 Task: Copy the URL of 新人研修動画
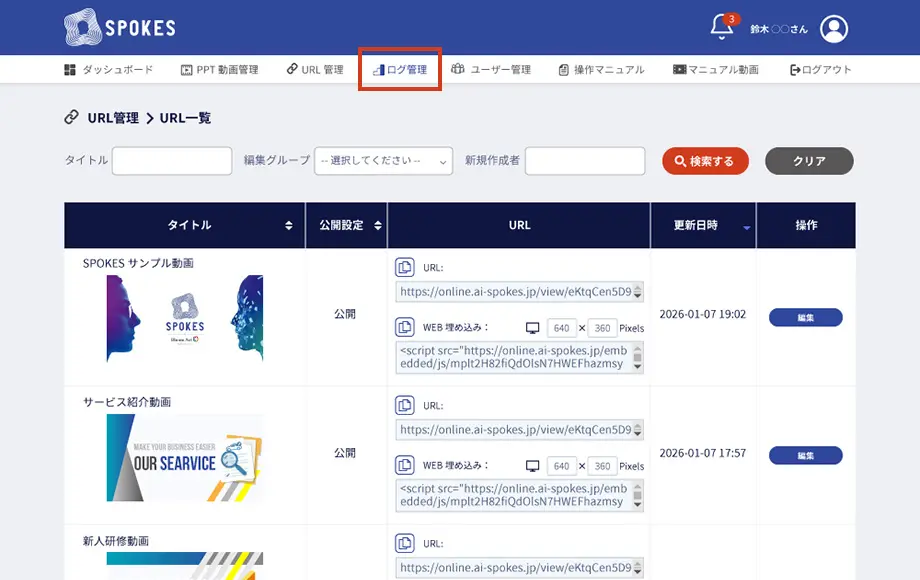(x=405, y=544)
